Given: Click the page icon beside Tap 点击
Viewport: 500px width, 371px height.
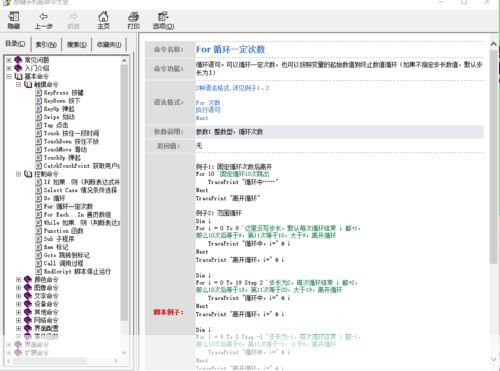Looking at the screenshot, I should 39,125.
